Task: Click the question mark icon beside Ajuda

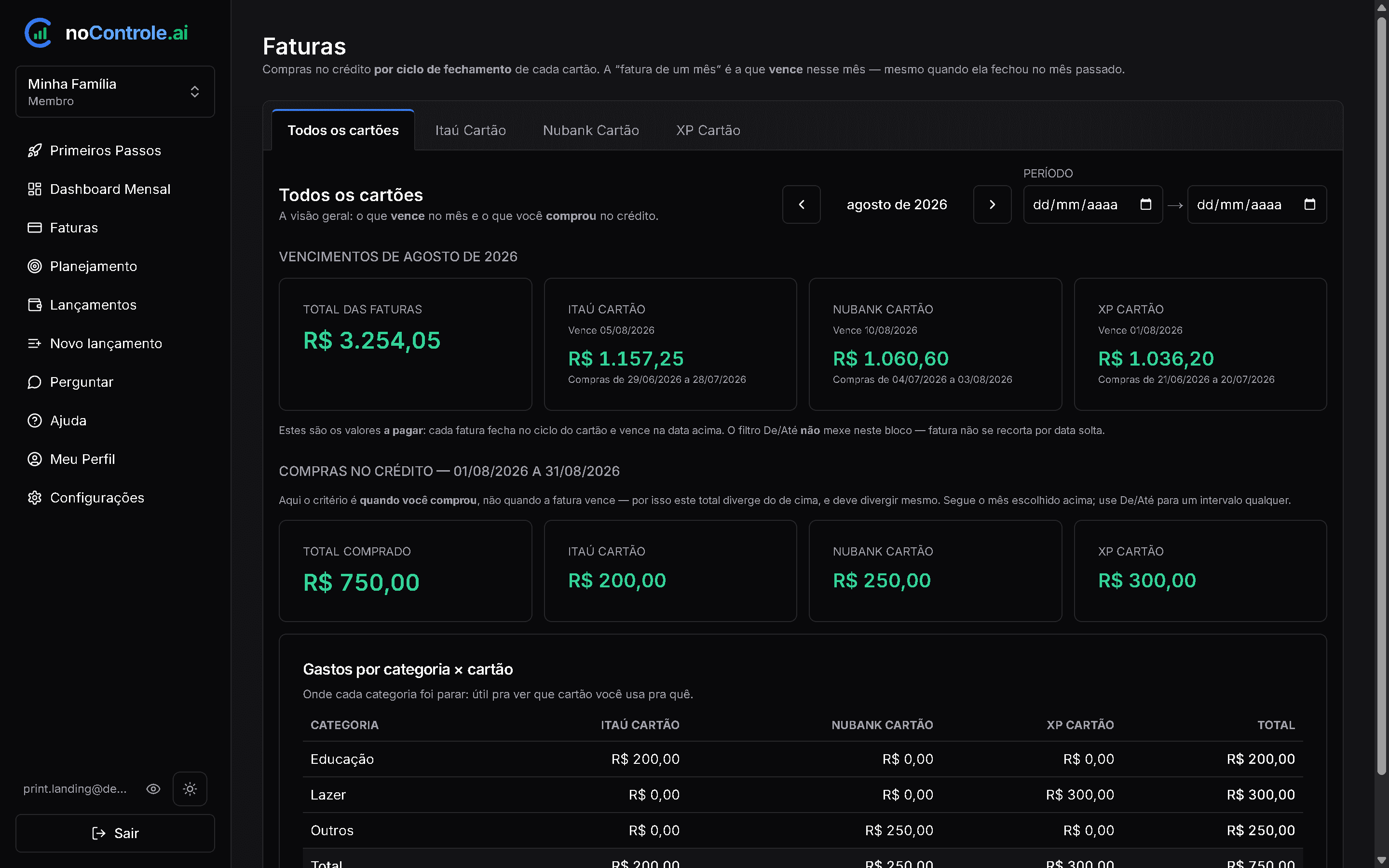Action: point(34,420)
